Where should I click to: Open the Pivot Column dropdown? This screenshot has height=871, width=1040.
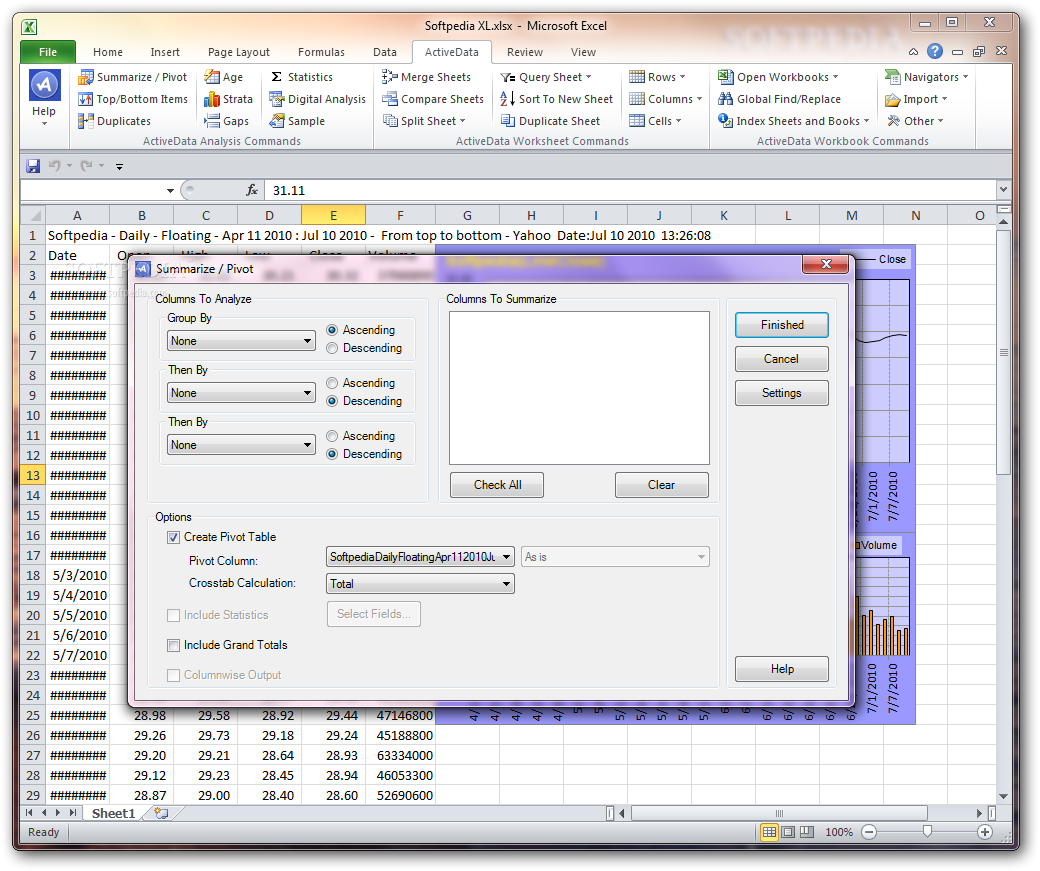(x=420, y=557)
